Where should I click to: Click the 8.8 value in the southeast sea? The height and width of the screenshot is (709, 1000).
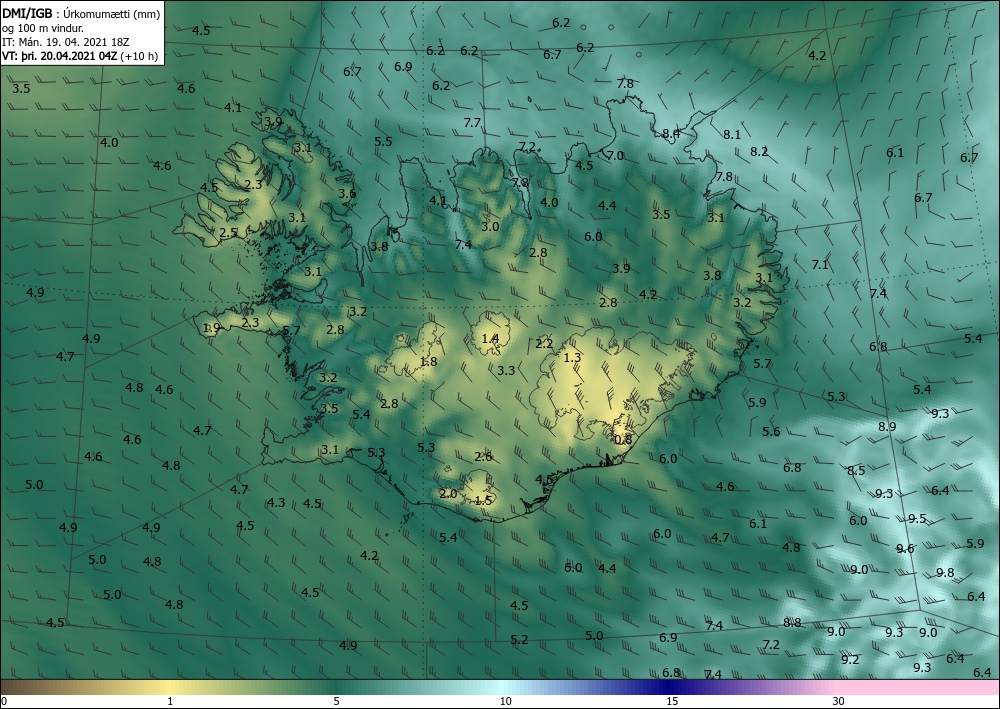[x=792, y=622]
